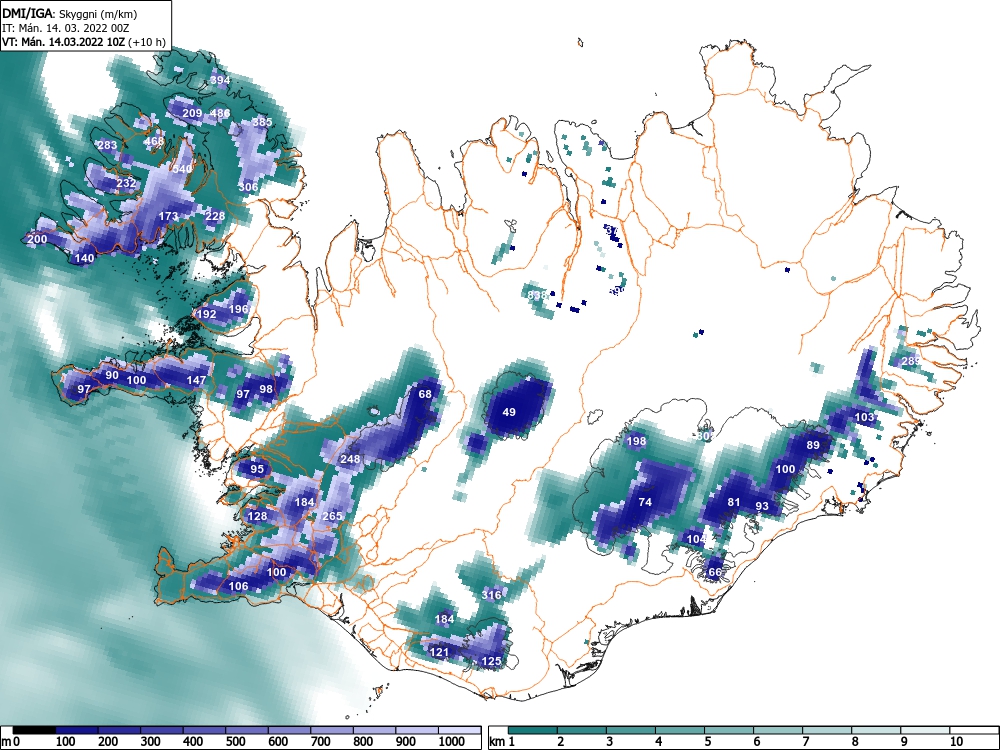Click the 540 visibility value in the Westfjords
Screen dimensions: 1000x750
pyautogui.click(x=182, y=169)
